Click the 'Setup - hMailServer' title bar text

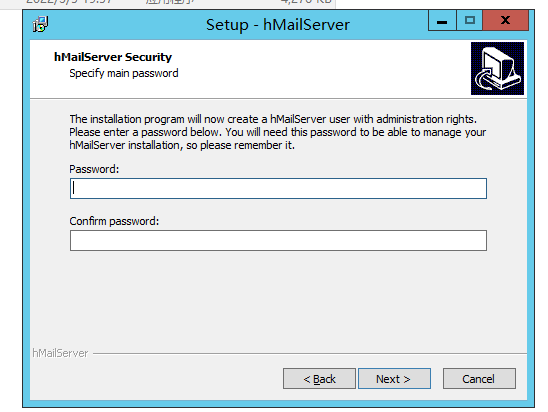pyautogui.click(x=277, y=25)
